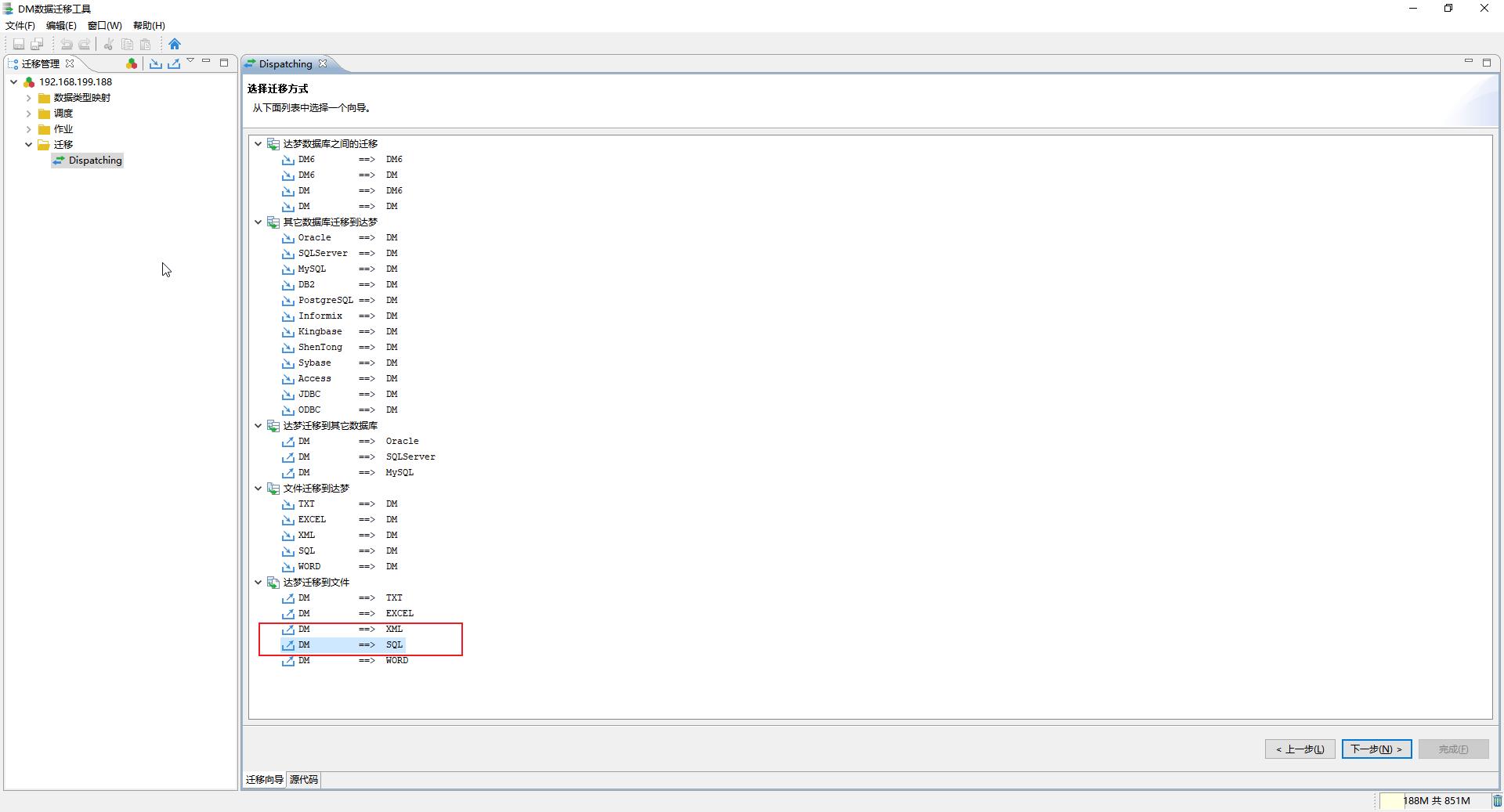Close the Dispatching editor tab

pyautogui.click(x=323, y=63)
